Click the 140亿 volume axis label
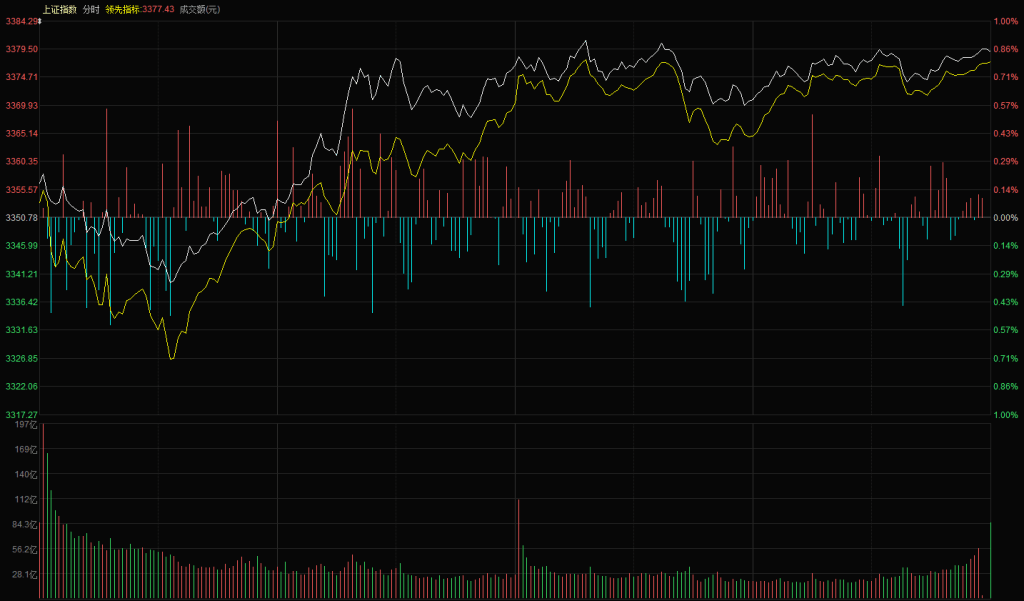 26,474
